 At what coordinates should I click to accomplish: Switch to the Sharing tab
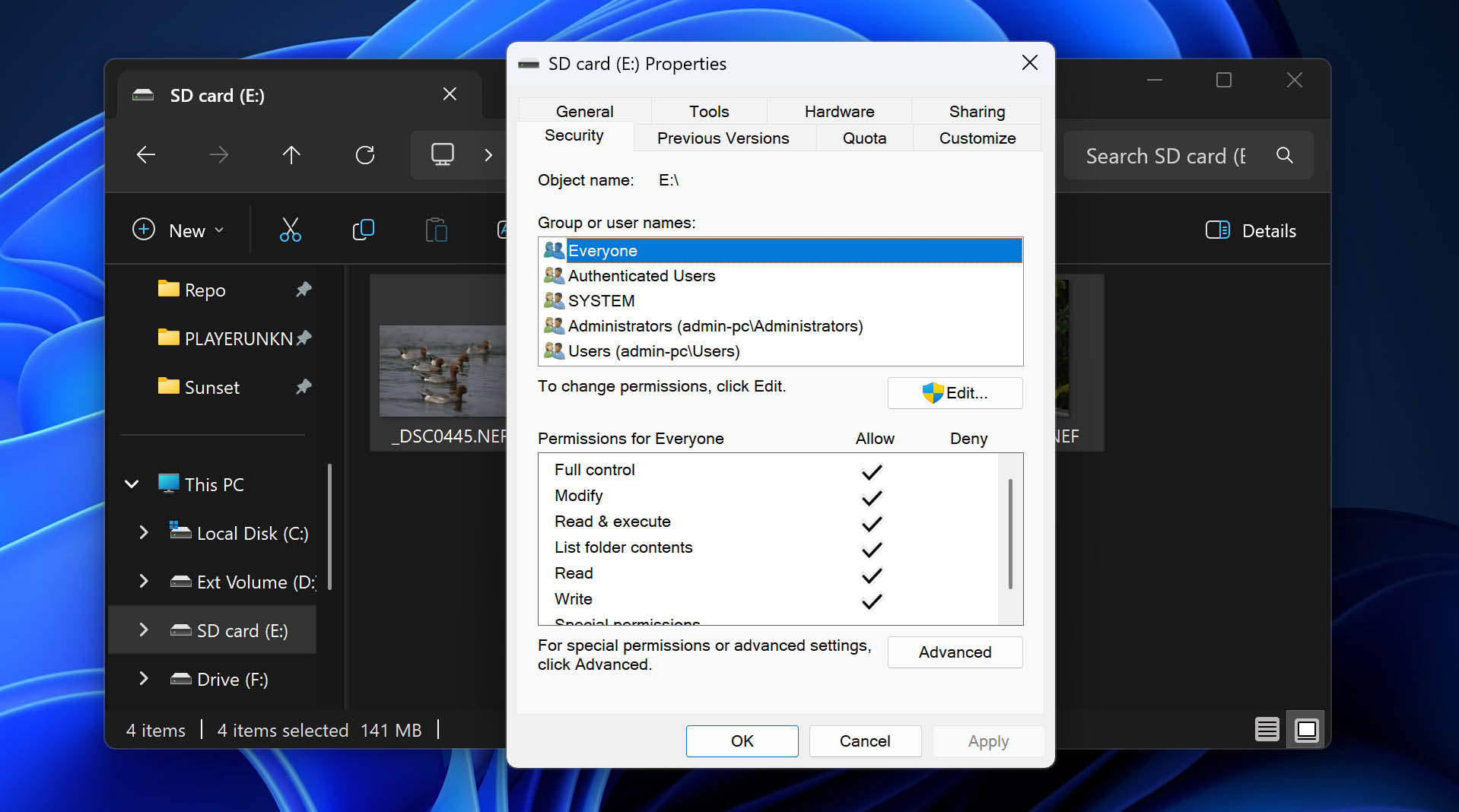coord(976,111)
